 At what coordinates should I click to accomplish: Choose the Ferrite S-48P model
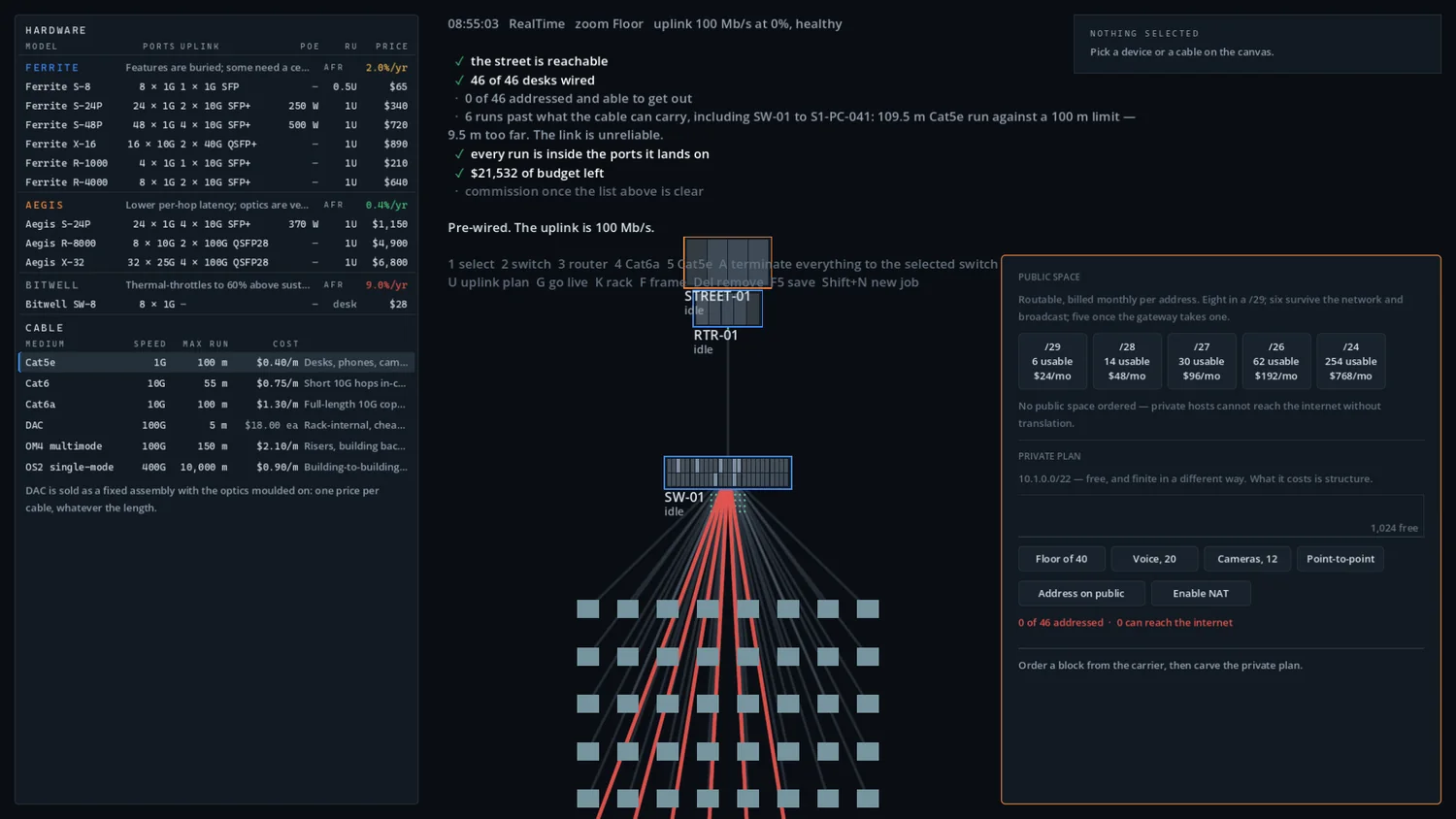point(216,125)
